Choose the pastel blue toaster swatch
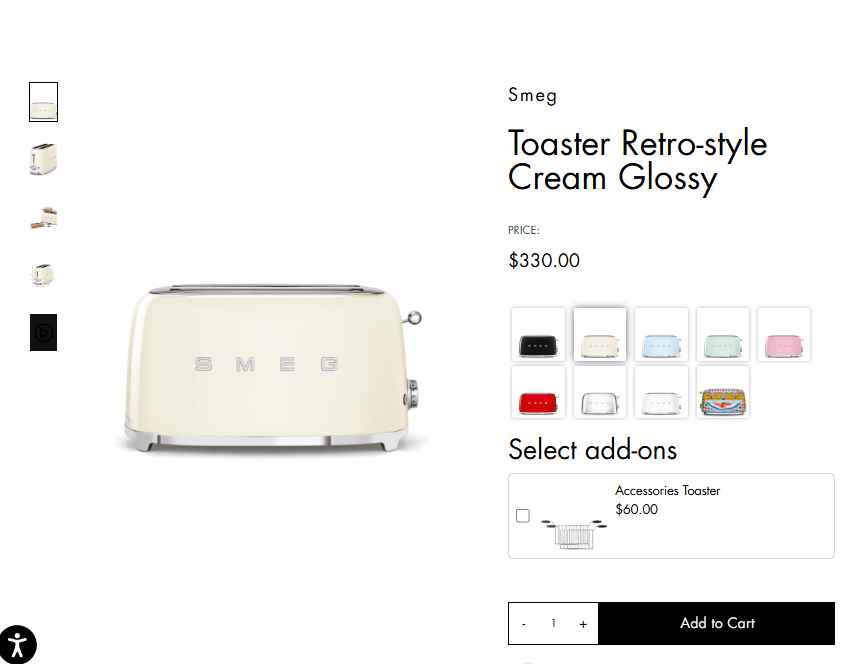The height and width of the screenshot is (664, 860). pos(661,334)
